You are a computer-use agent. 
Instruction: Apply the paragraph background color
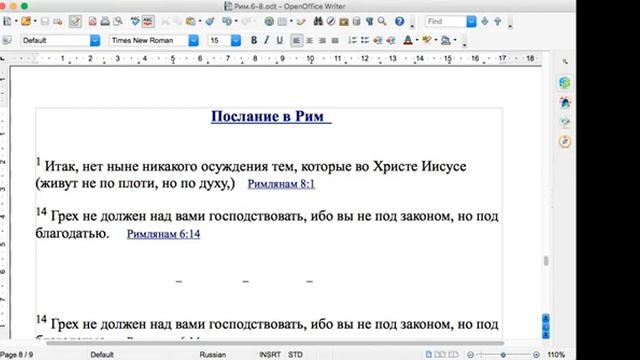click(446, 40)
